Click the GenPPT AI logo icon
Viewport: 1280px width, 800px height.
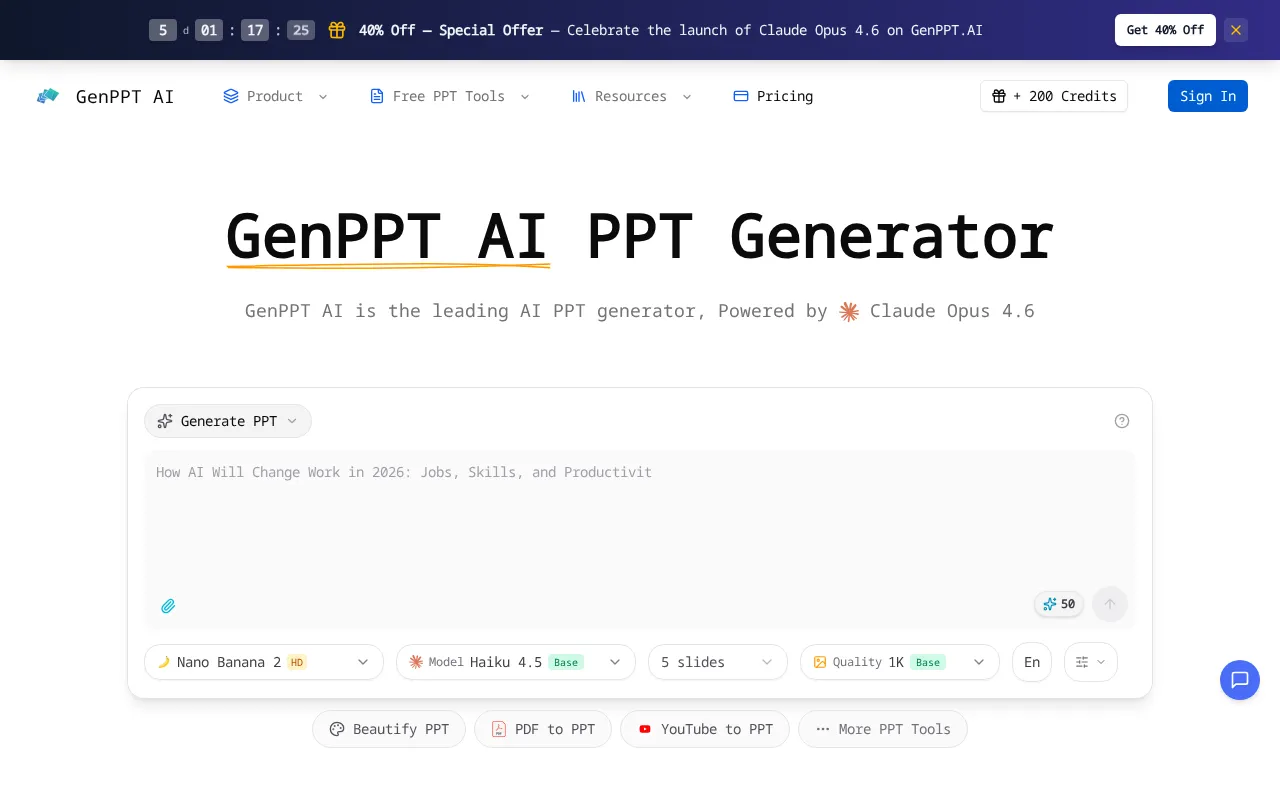coord(48,96)
